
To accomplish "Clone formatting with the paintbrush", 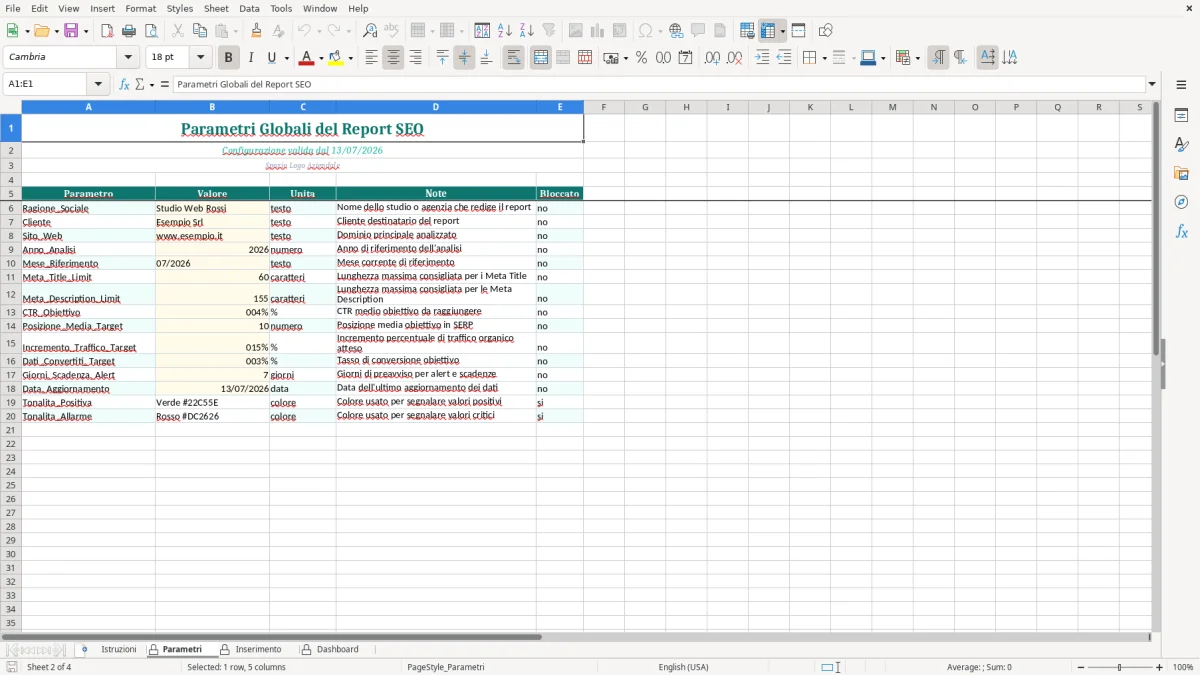I will [x=256, y=31].
